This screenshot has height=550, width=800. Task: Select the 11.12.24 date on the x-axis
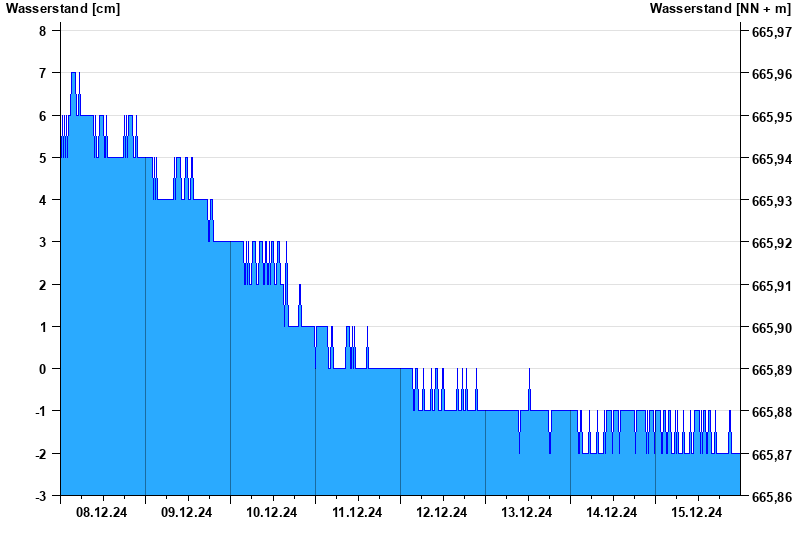tap(357, 513)
